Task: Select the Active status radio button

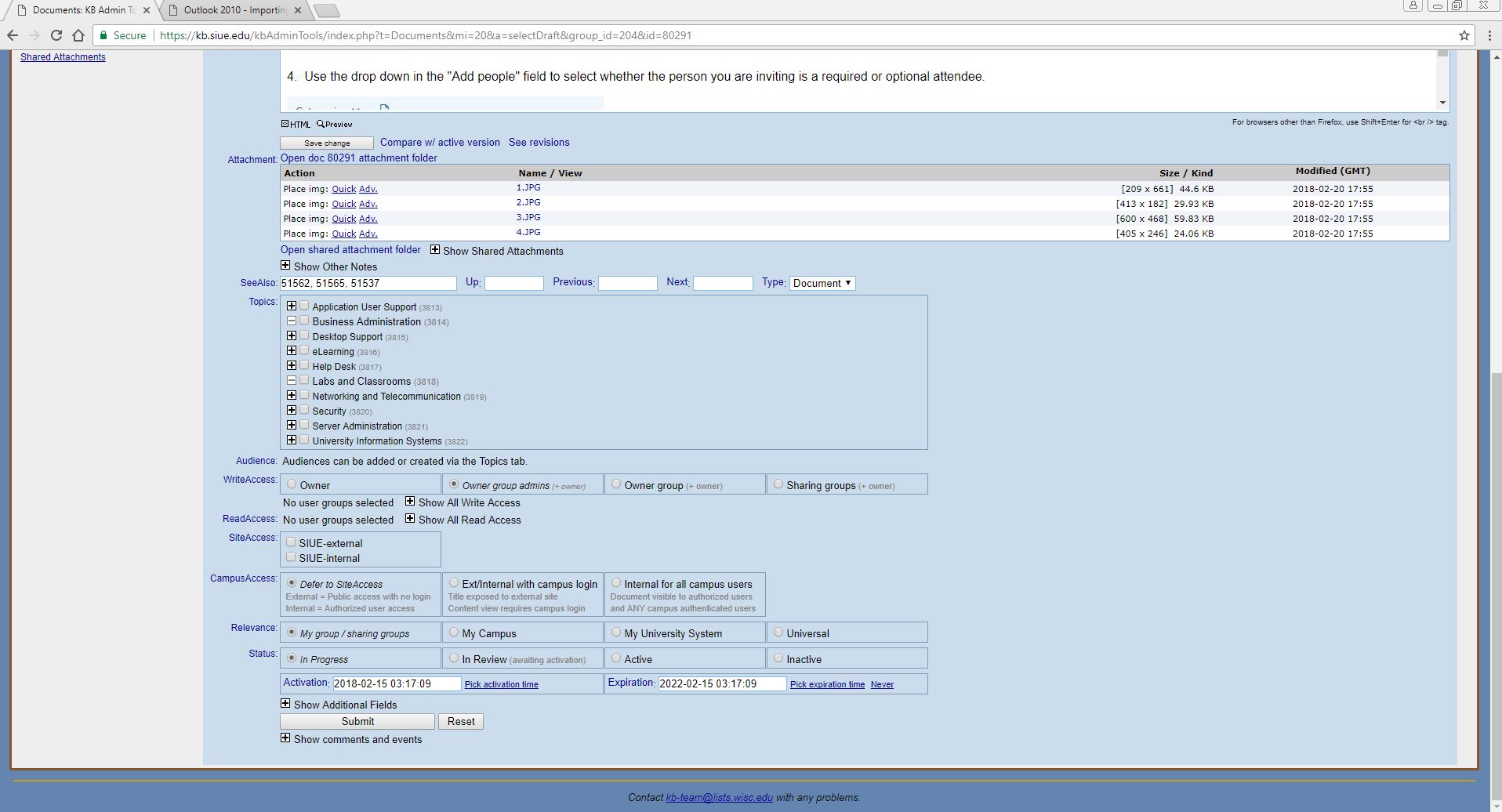Action: [x=616, y=658]
